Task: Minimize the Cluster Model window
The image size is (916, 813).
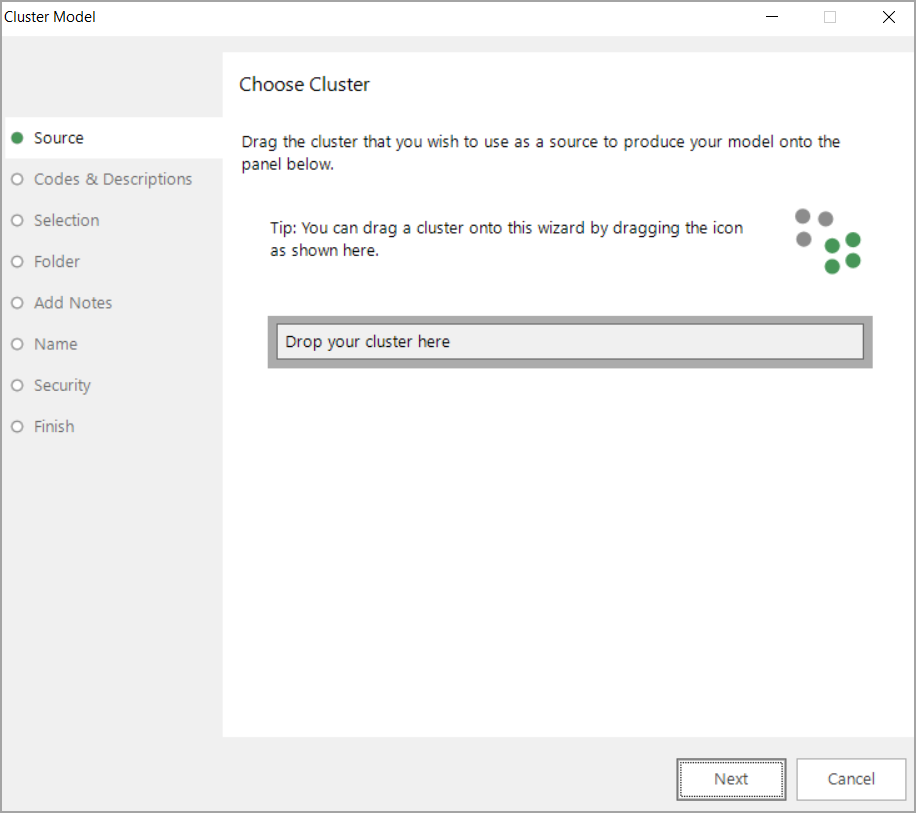Action: pos(772,17)
